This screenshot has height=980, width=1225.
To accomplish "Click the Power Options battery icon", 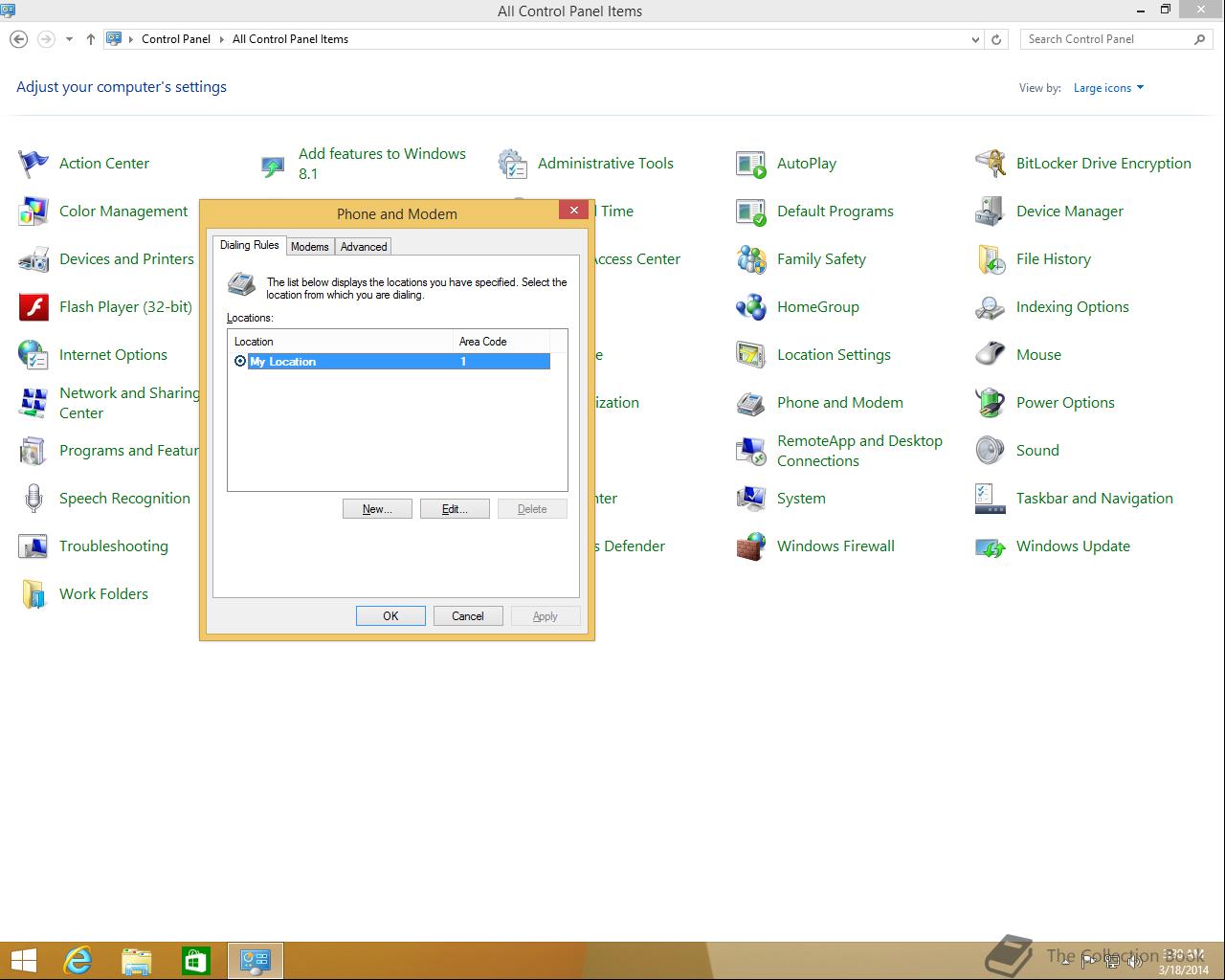I will (991, 403).
